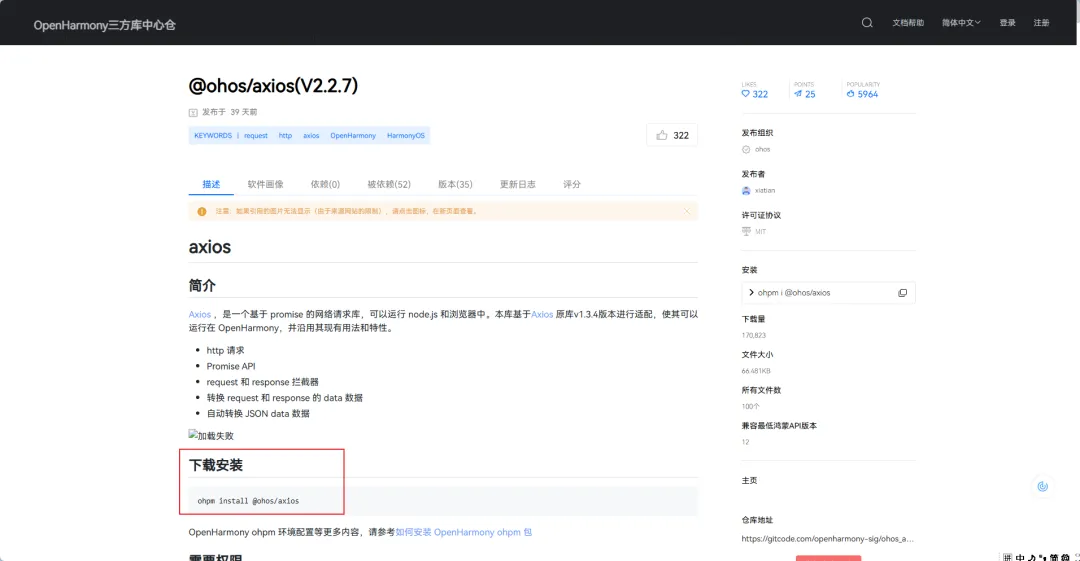
Task: Click the axios keyword tag
Action: coord(311,136)
